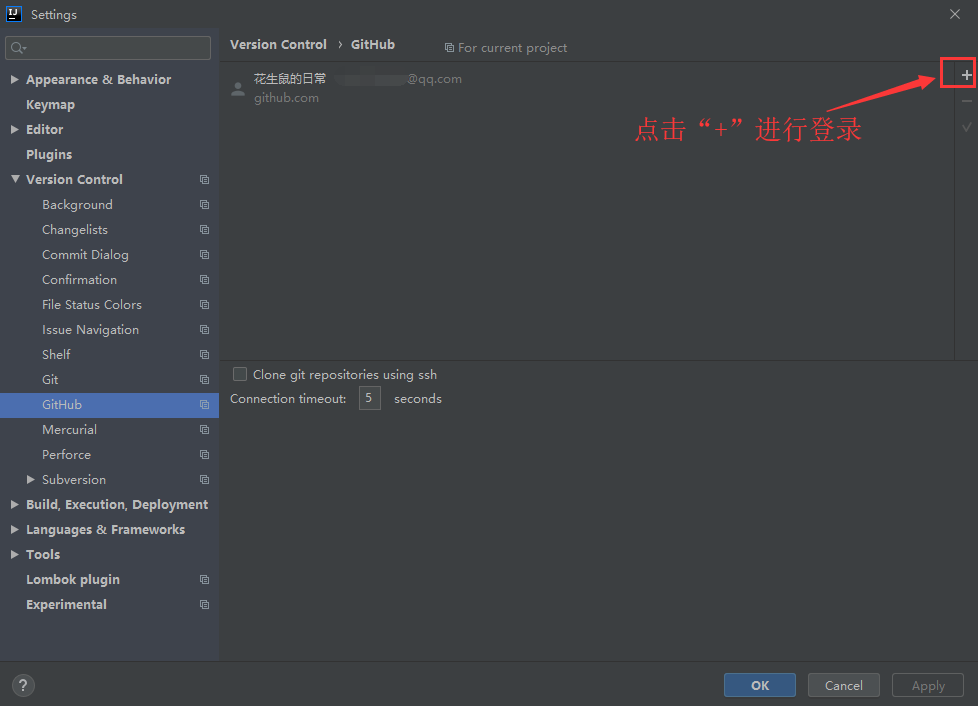
Task: Click project-level icon beside Changelists
Action: pyautogui.click(x=204, y=230)
